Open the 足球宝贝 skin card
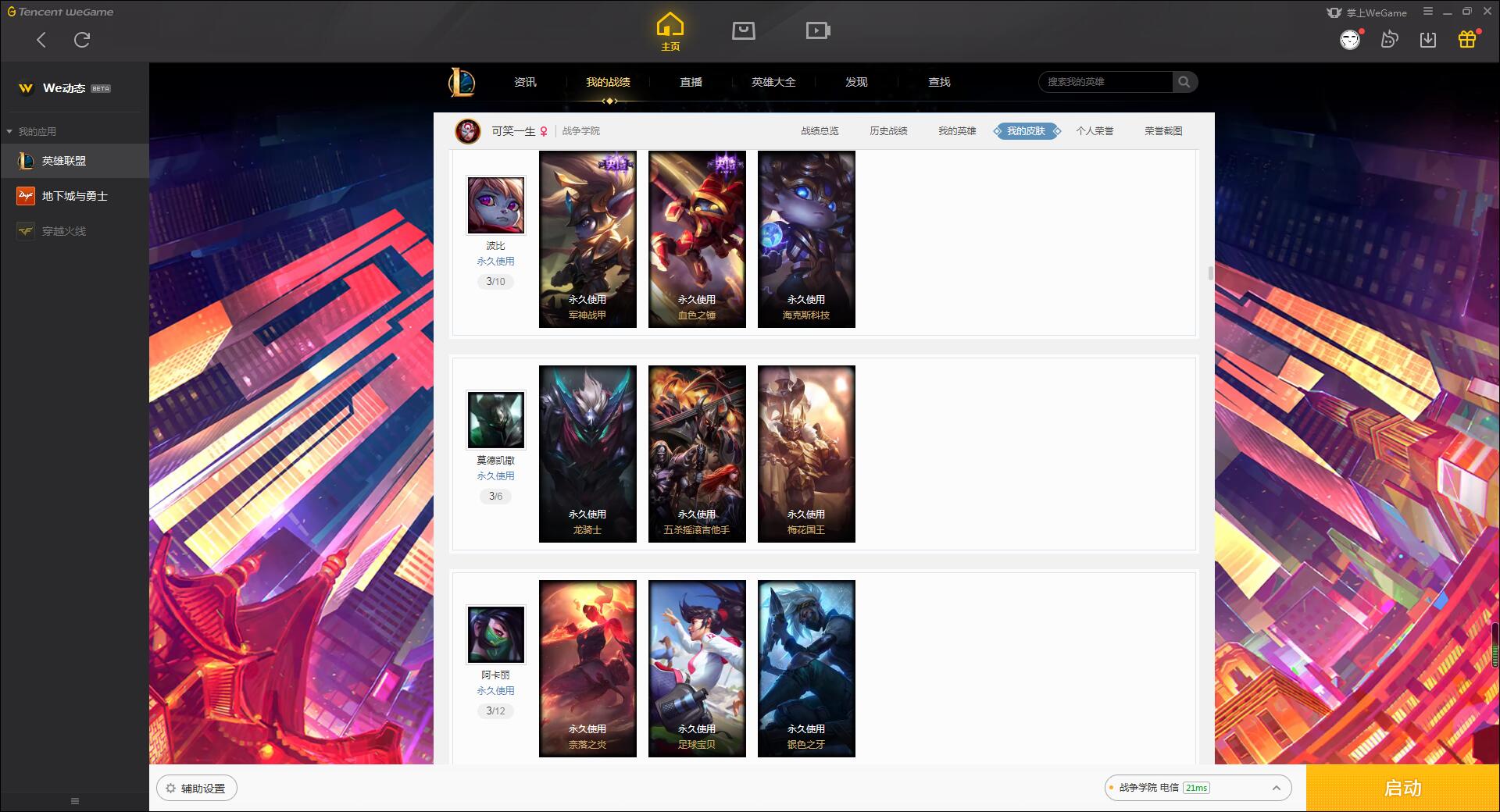Screen dimensions: 1500x812 click(x=697, y=668)
